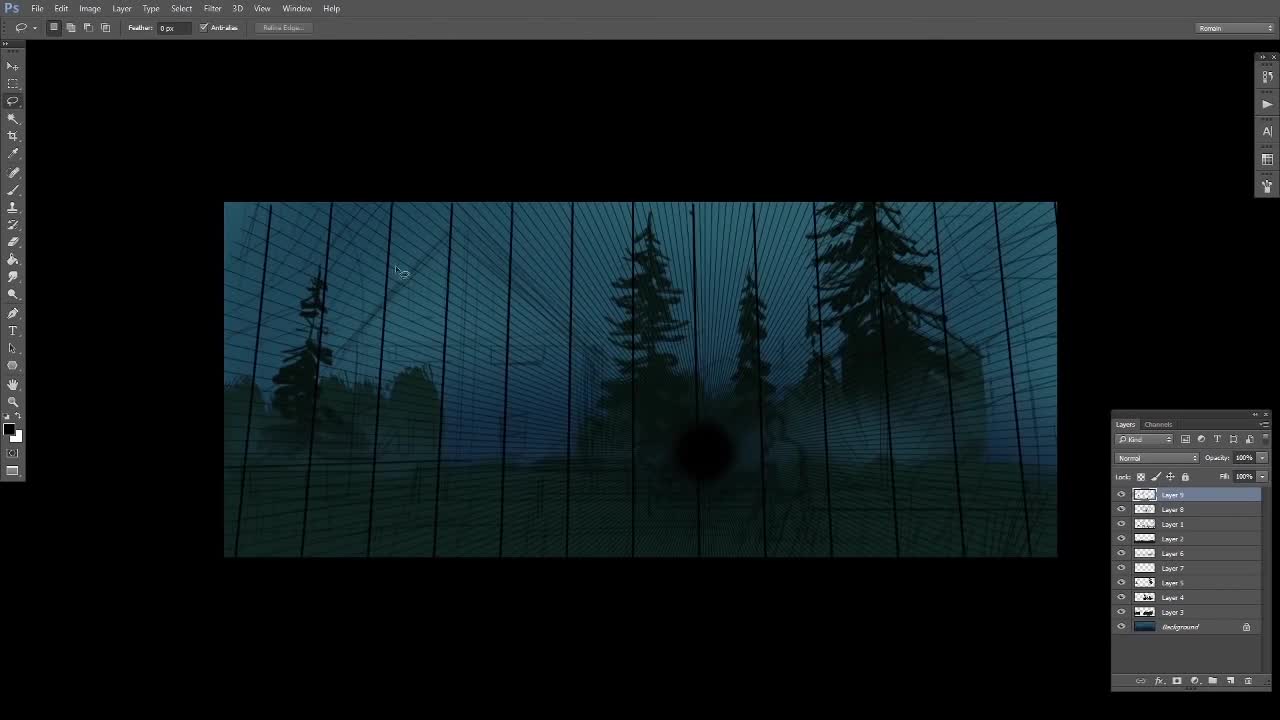
Task: Toggle Quick Mask mode
Action: click(x=13, y=454)
